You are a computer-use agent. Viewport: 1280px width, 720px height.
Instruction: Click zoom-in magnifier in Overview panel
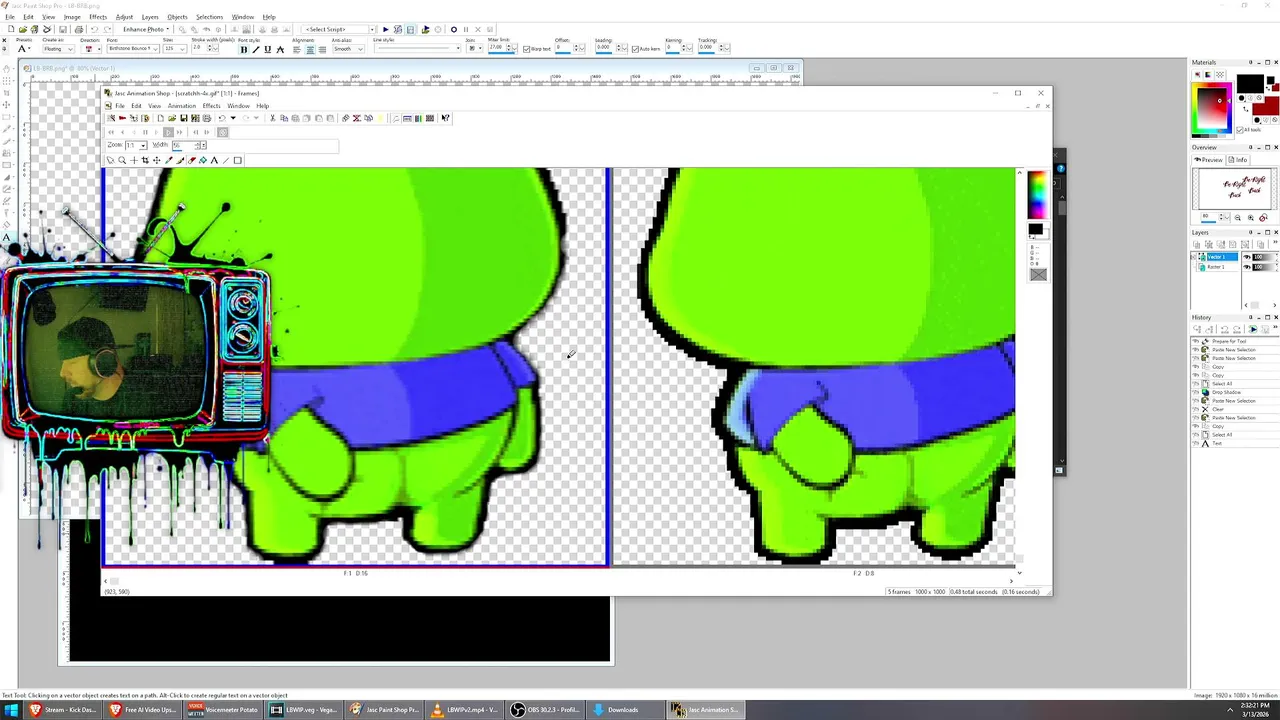(x=1251, y=217)
